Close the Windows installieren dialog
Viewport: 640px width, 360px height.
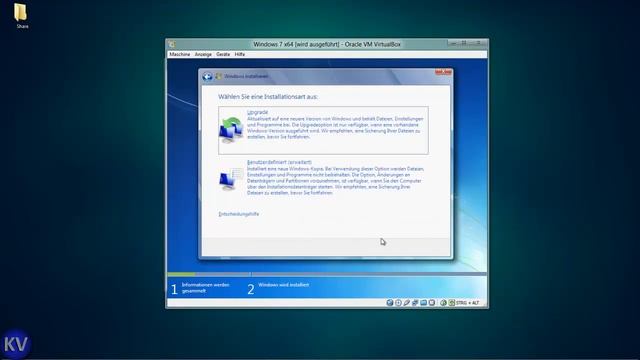[443, 72]
